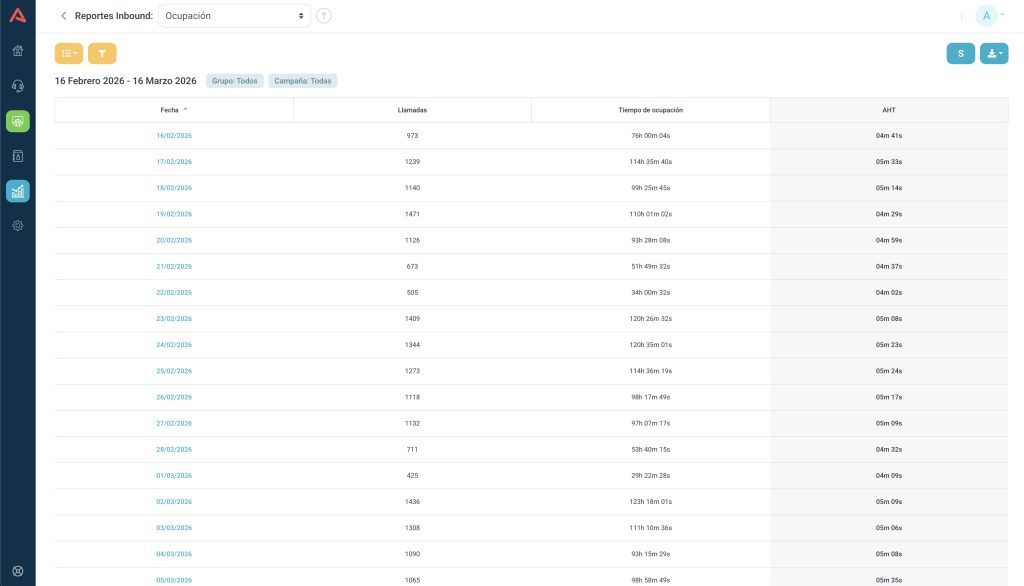The image size is (1024, 586).
Task: Open the clipboard sidebar icon
Action: [17, 156]
